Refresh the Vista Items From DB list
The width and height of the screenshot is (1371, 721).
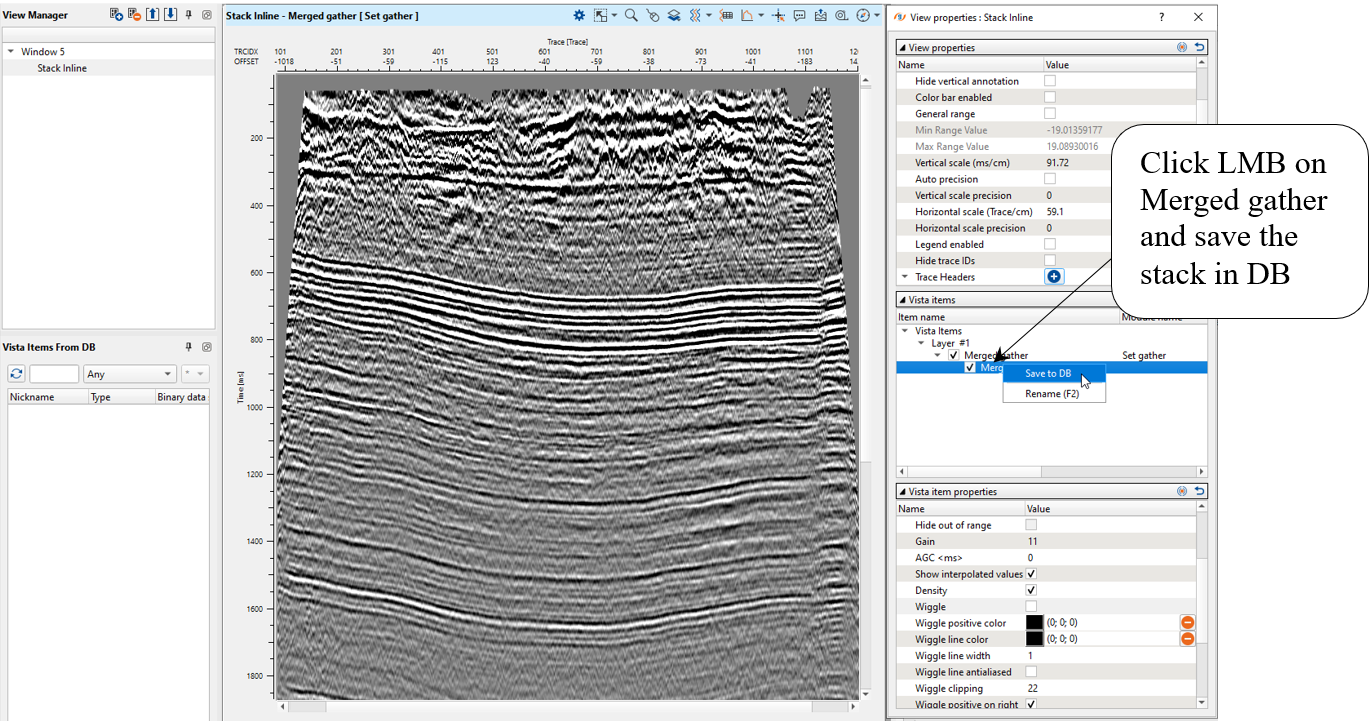coord(16,374)
